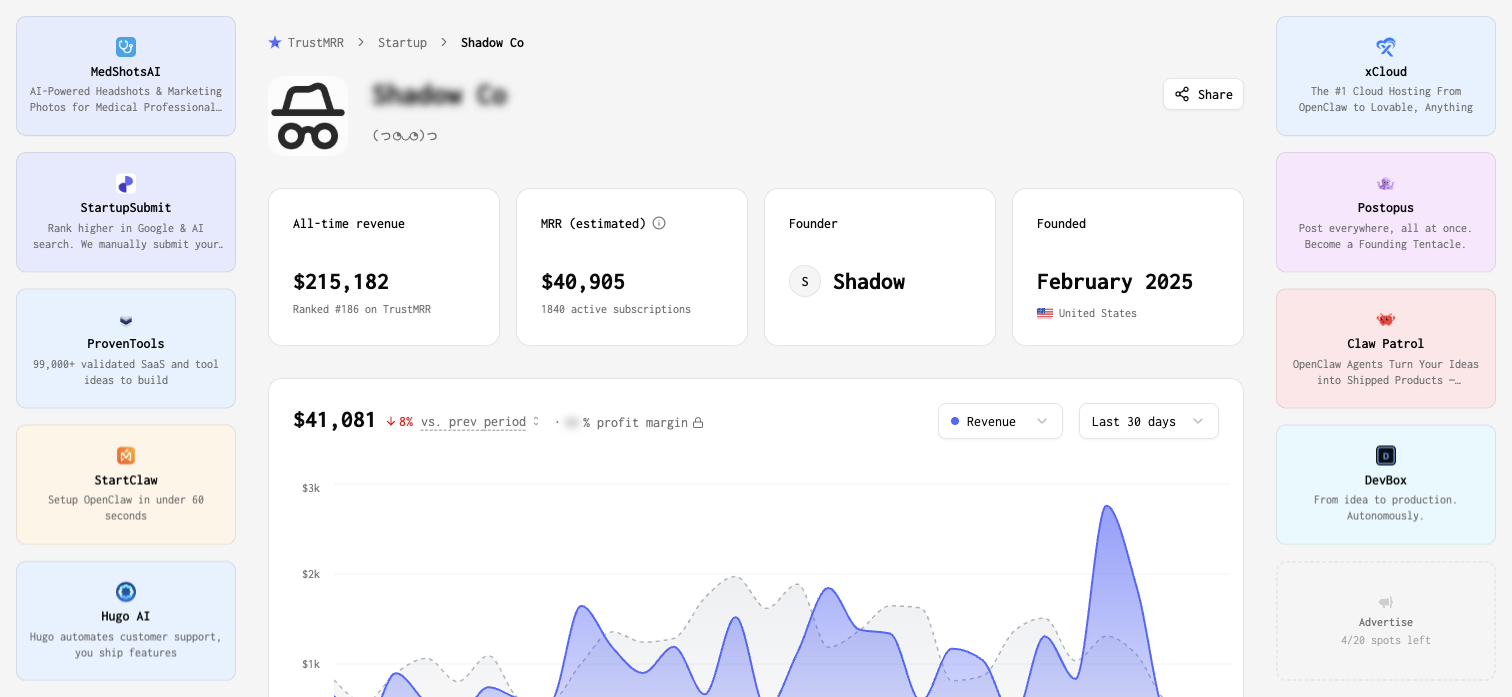Click the Postopus octopus icon
The height and width of the screenshot is (697, 1512).
point(1386,184)
